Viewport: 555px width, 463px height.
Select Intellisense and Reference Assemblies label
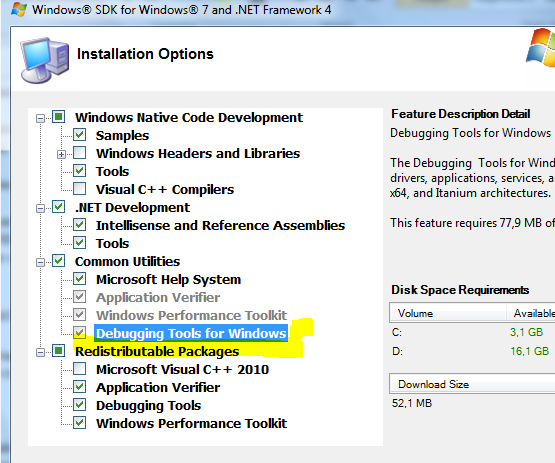coord(221,225)
